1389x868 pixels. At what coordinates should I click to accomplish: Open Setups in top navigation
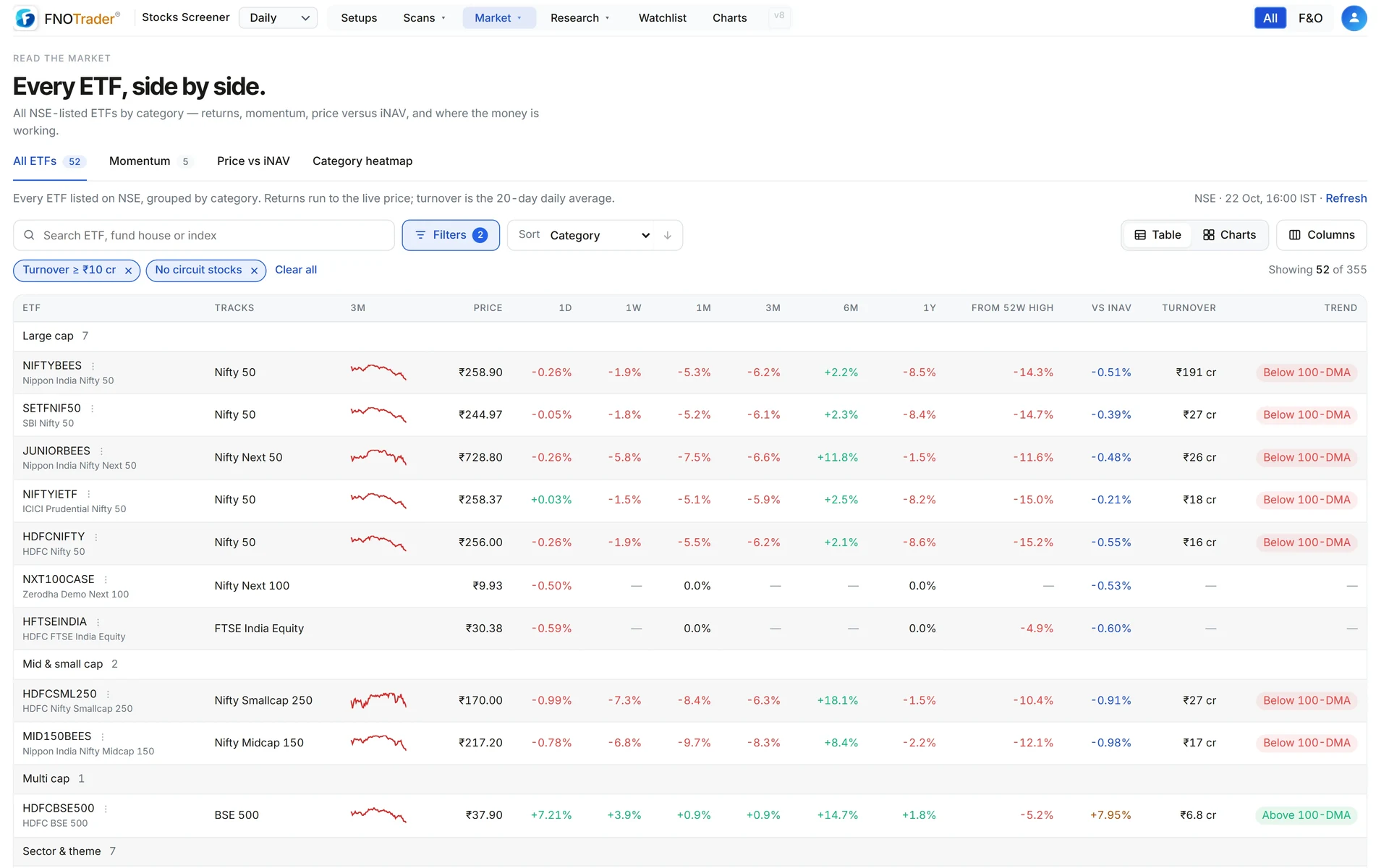click(x=359, y=18)
